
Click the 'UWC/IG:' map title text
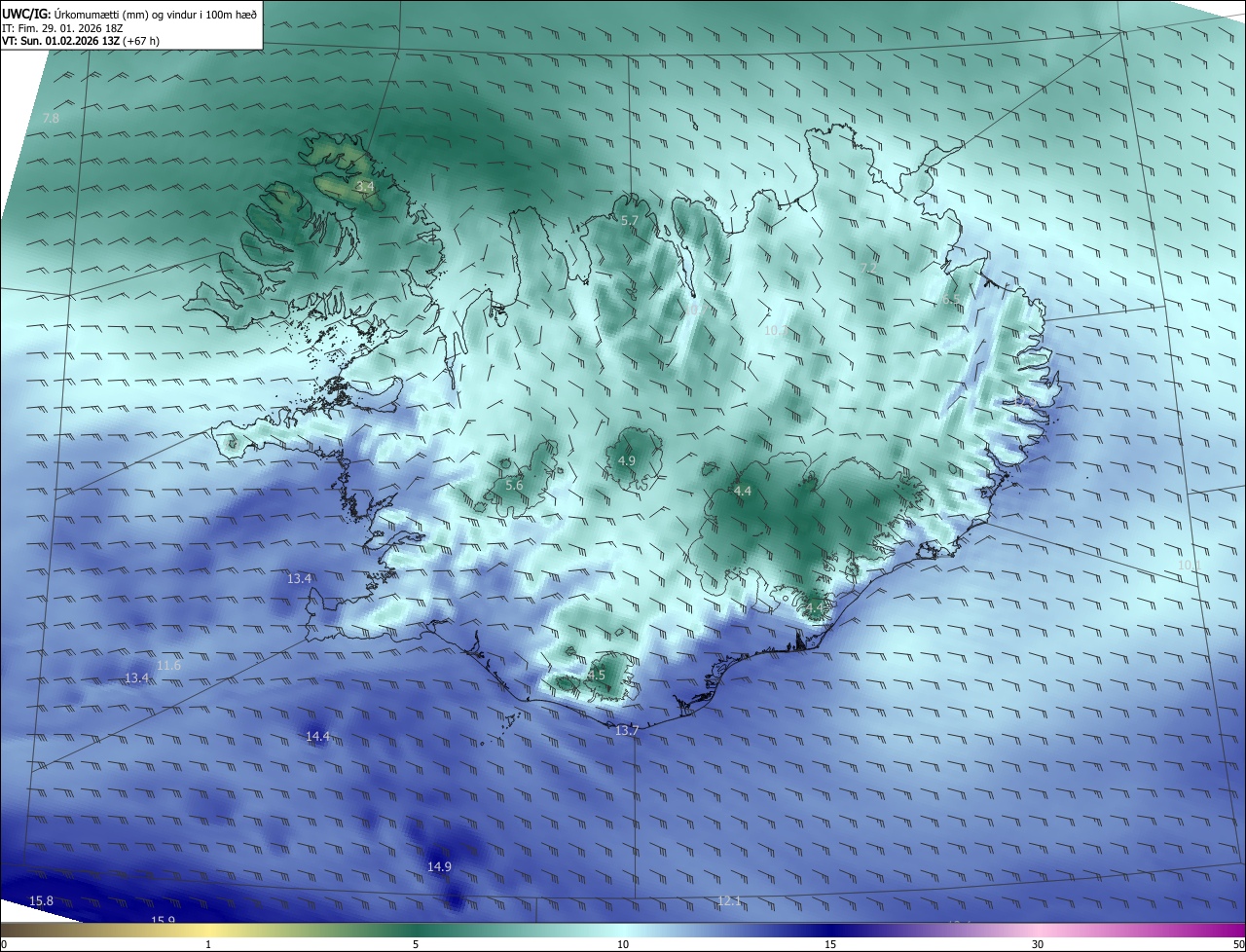coord(25,13)
